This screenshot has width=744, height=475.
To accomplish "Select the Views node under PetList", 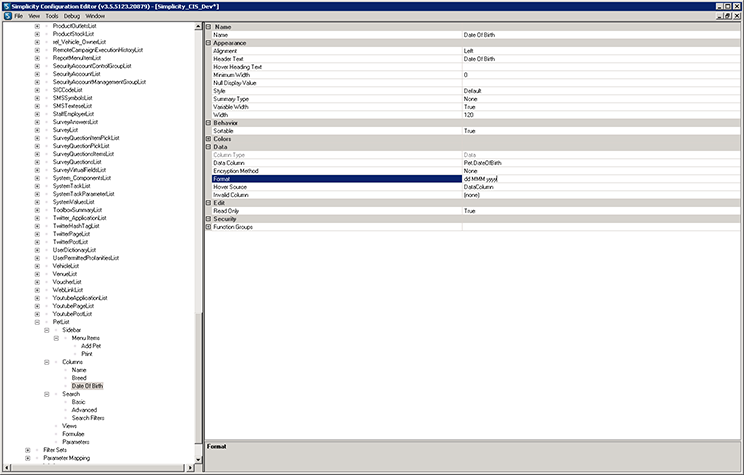I will click(69, 426).
